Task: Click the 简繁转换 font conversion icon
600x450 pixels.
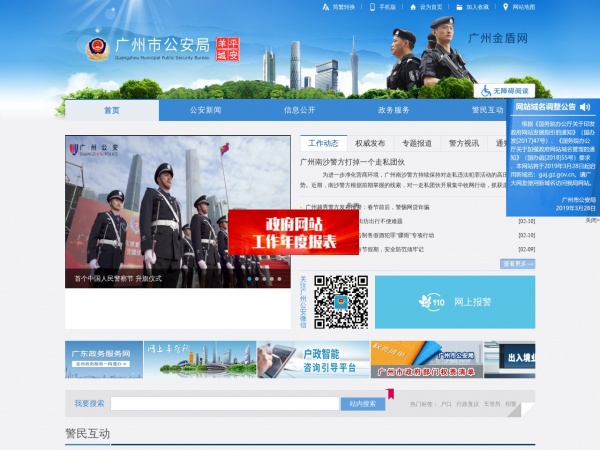Action: pos(326,7)
